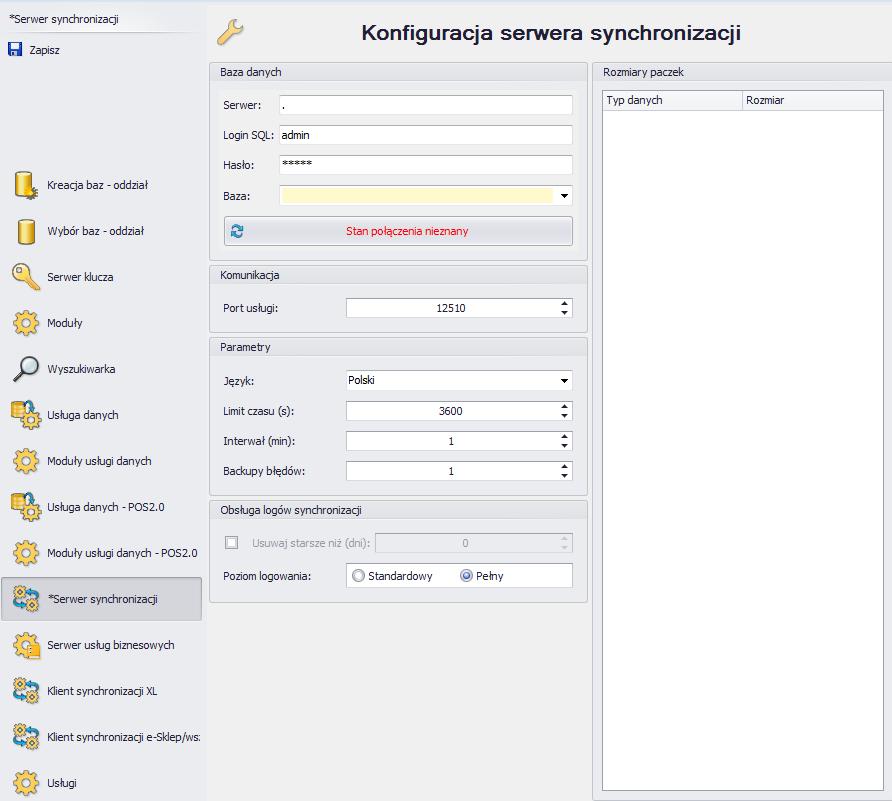Screen dimensions: 892x801
Task: Decrease Backupy błędów value
Action: click(x=564, y=476)
